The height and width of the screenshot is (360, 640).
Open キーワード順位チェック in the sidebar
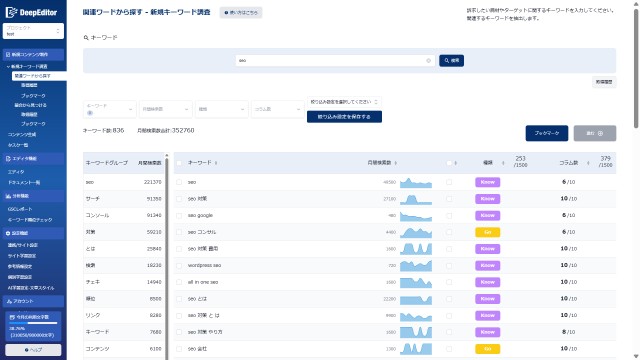[x=30, y=220]
